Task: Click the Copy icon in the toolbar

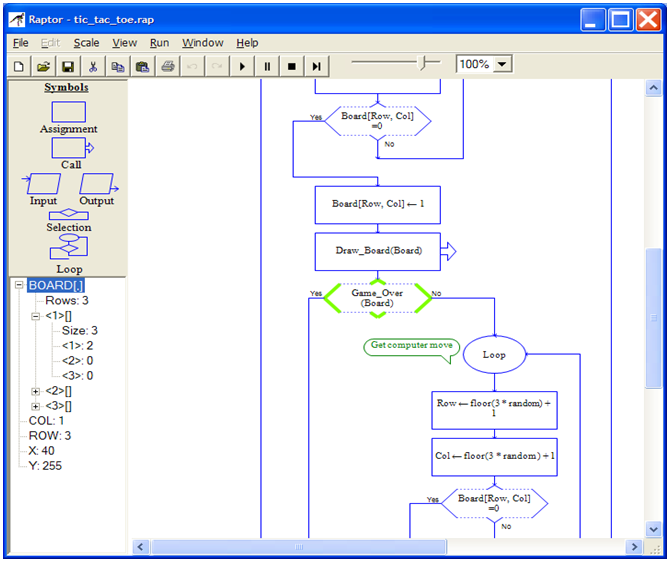Action: coord(118,66)
